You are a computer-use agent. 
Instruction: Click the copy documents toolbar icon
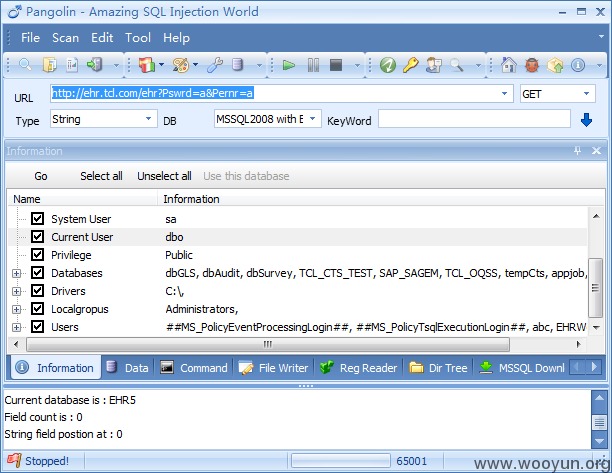coord(49,65)
